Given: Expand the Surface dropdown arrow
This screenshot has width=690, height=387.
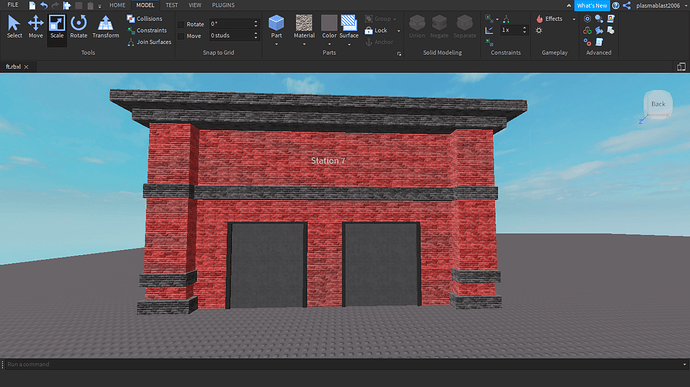Looking at the screenshot, I should [x=349, y=44].
